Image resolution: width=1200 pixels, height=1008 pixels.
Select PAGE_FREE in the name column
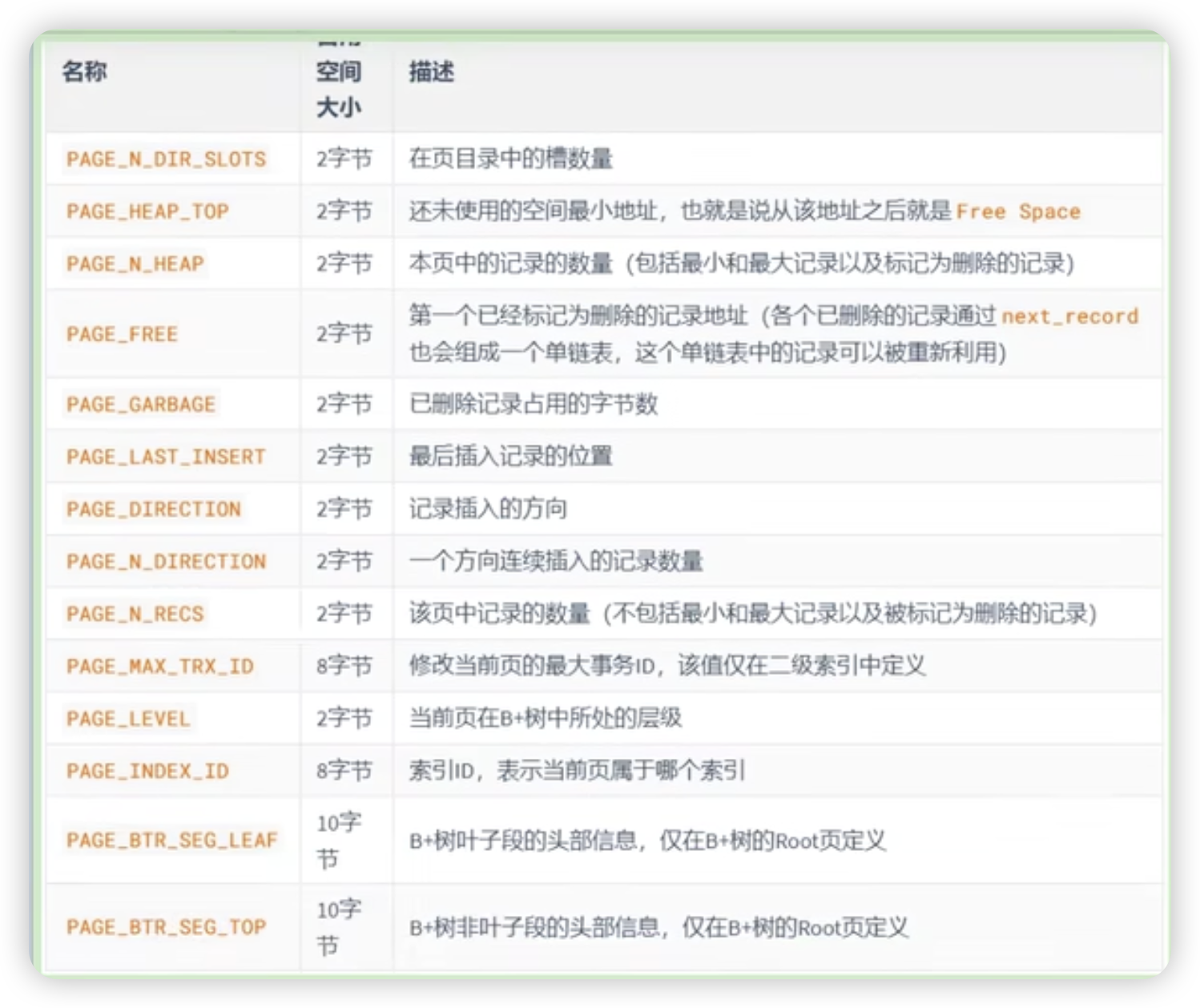click(122, 334)
